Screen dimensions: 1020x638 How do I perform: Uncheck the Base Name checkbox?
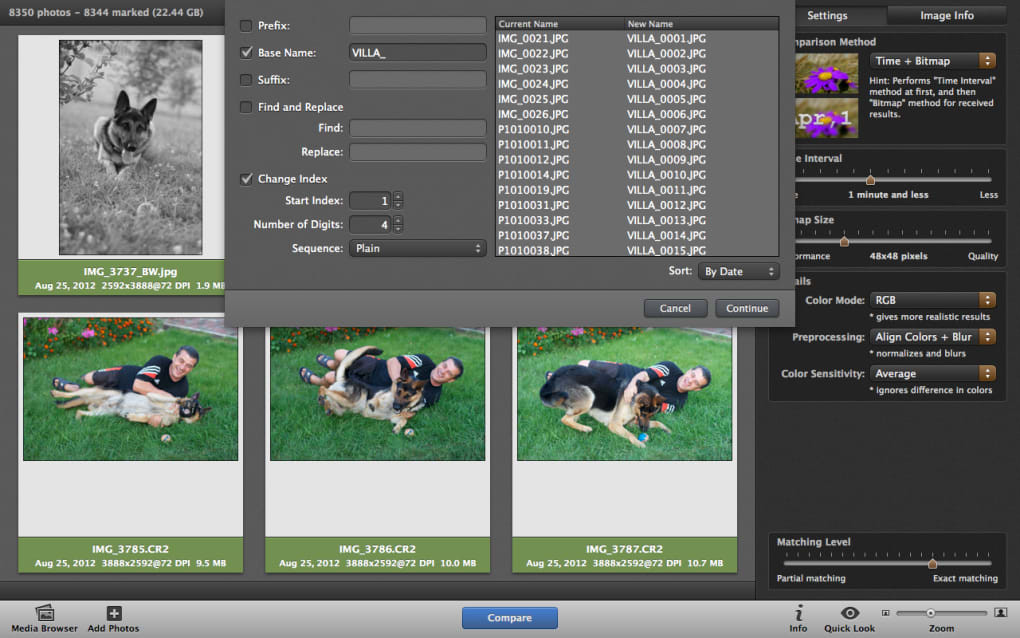click(246, 53)
